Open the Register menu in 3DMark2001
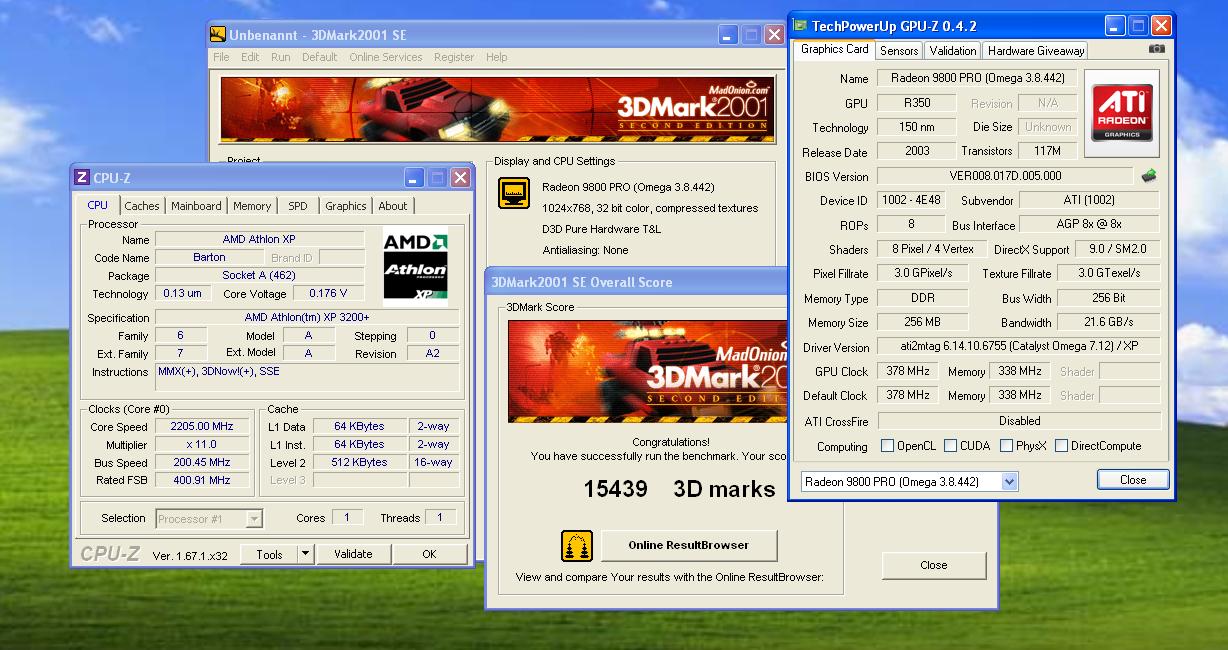Viewport: 1228px width, 650px height. (454, 57)
